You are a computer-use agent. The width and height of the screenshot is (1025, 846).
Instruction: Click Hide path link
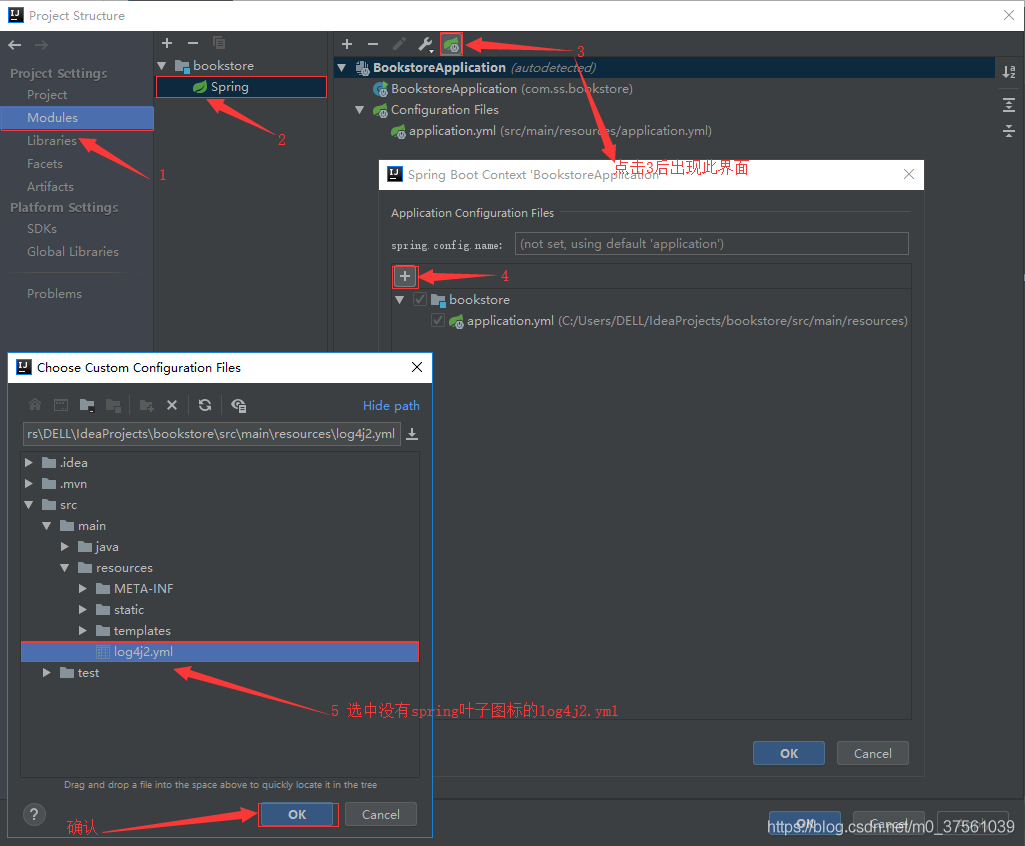(391, 405)
